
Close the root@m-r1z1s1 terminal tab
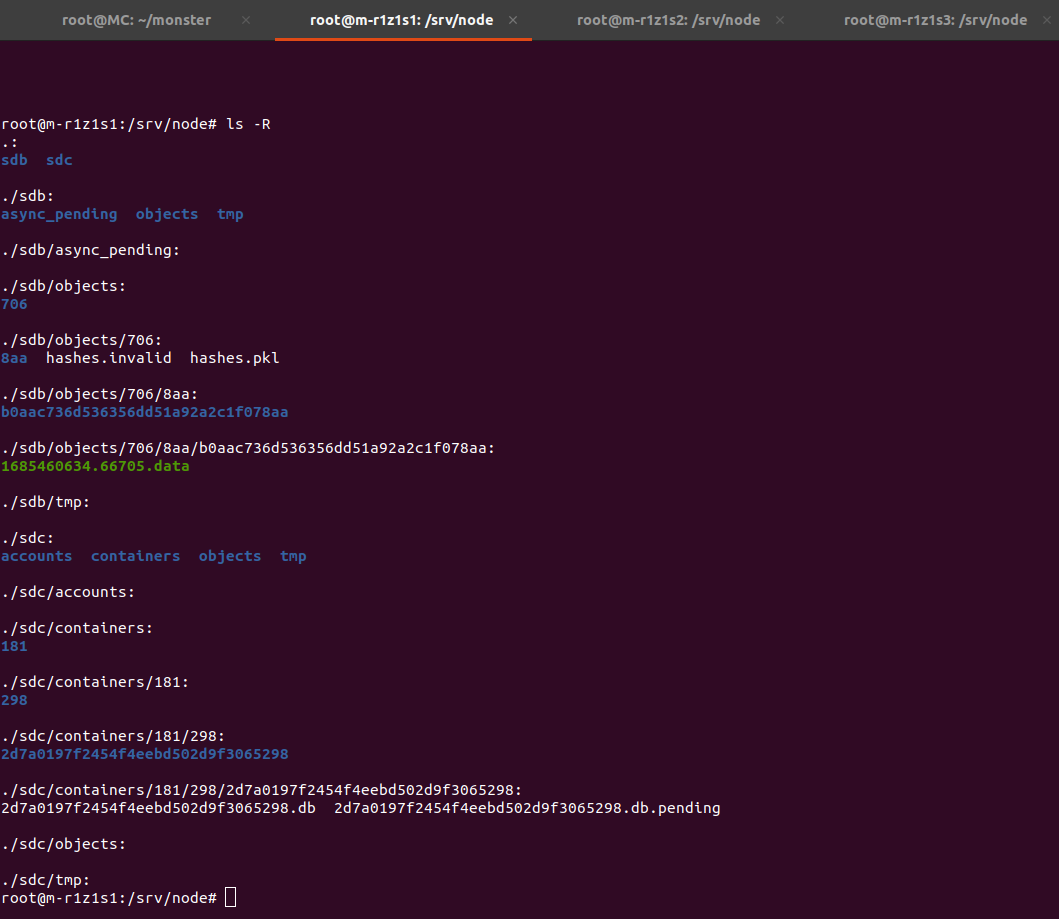coord(513,20)
